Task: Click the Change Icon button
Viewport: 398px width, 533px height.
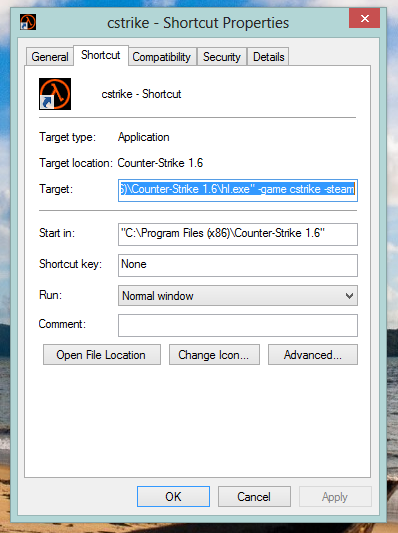Action: tap(214, 355)
